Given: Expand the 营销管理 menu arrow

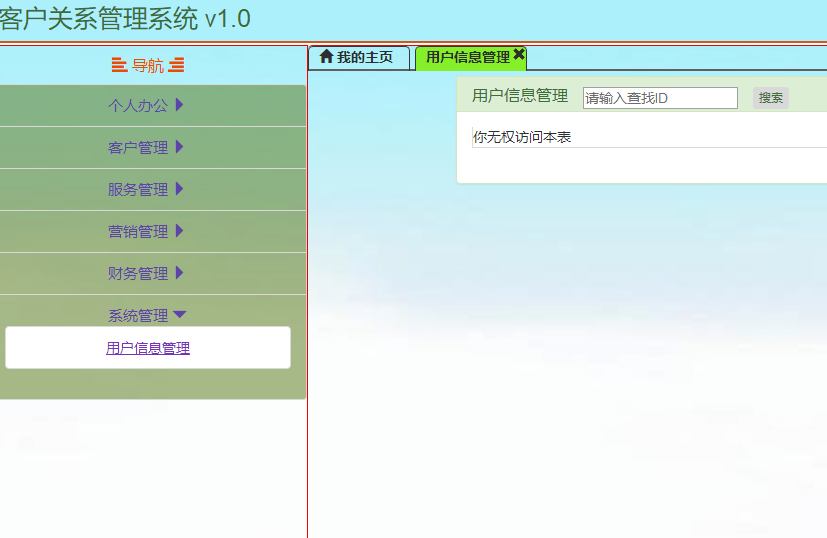Looking at the screenshot, I should pyautogui.click(x=179, y=230).
